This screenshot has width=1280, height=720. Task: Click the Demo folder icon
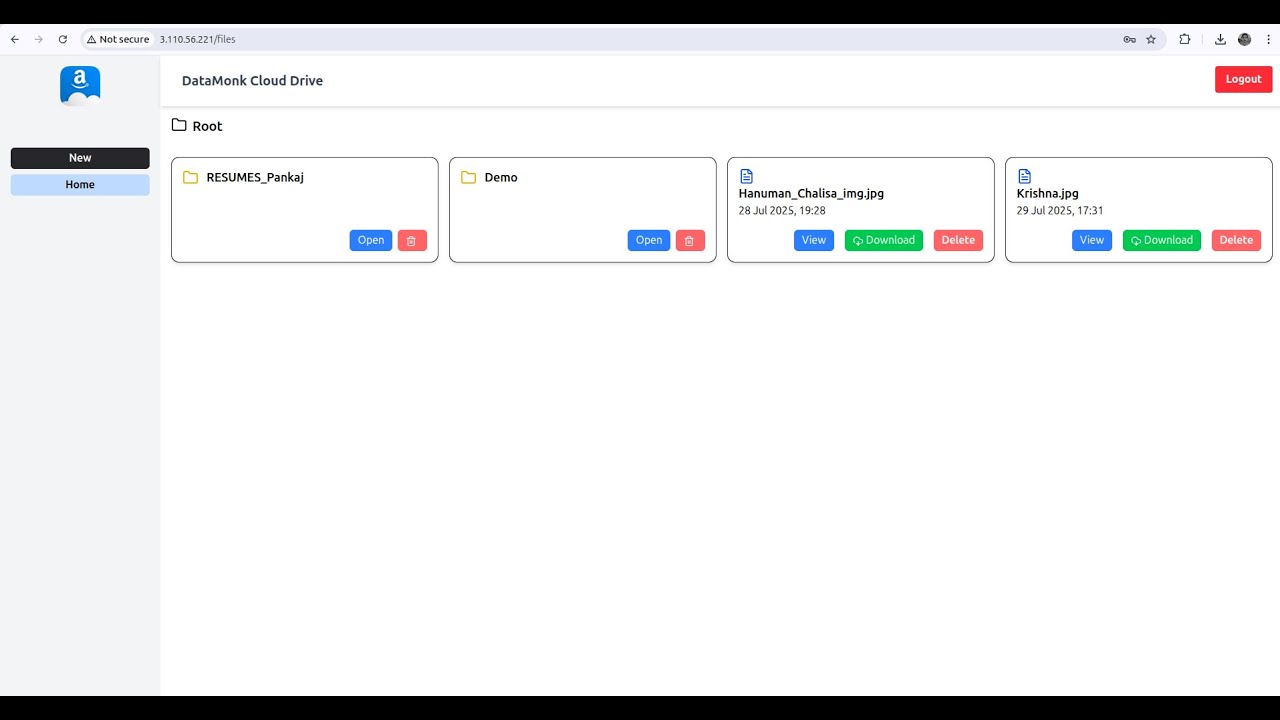pos(468,177)
